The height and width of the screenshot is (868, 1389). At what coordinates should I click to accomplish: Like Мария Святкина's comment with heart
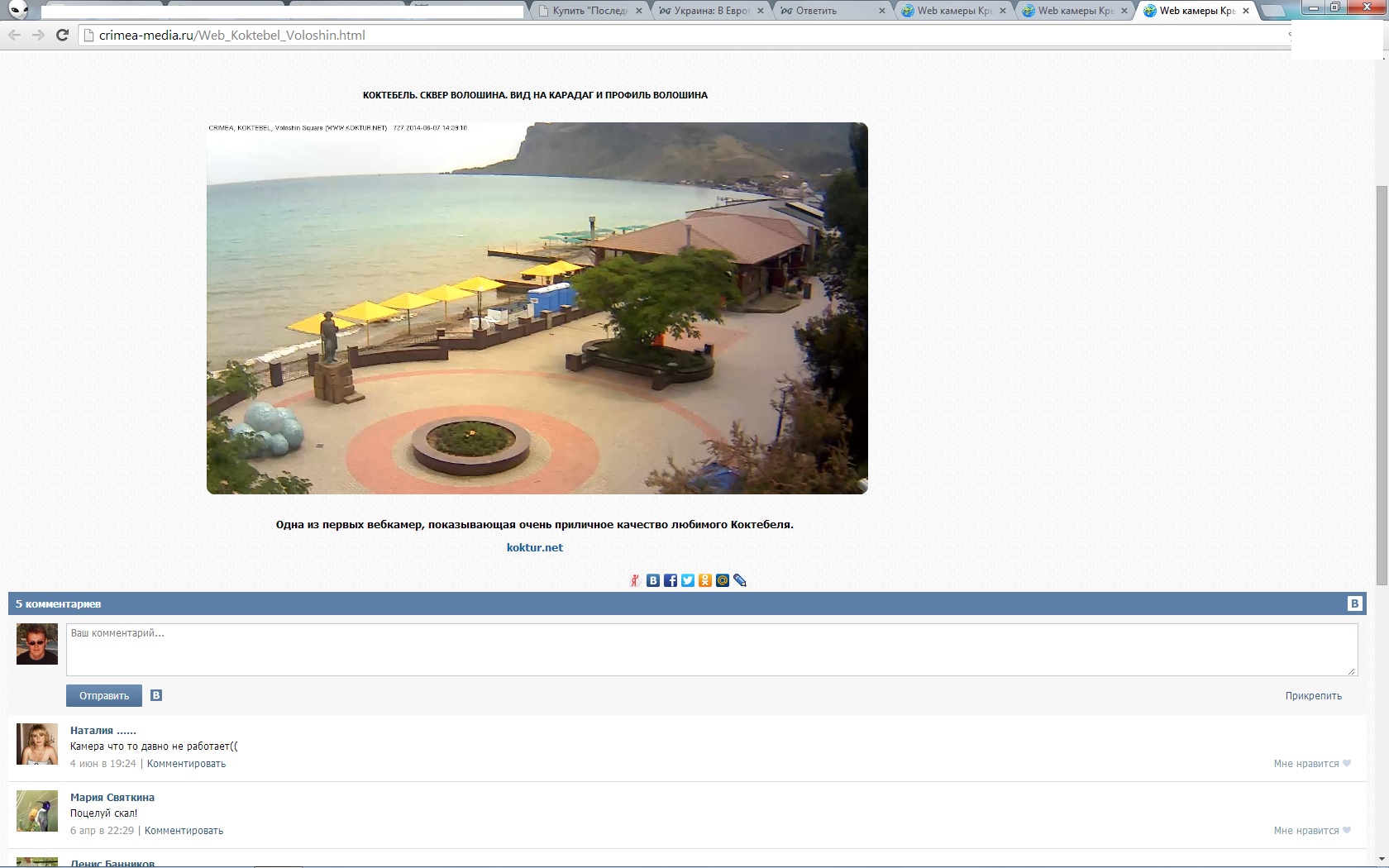(1347, 830)
